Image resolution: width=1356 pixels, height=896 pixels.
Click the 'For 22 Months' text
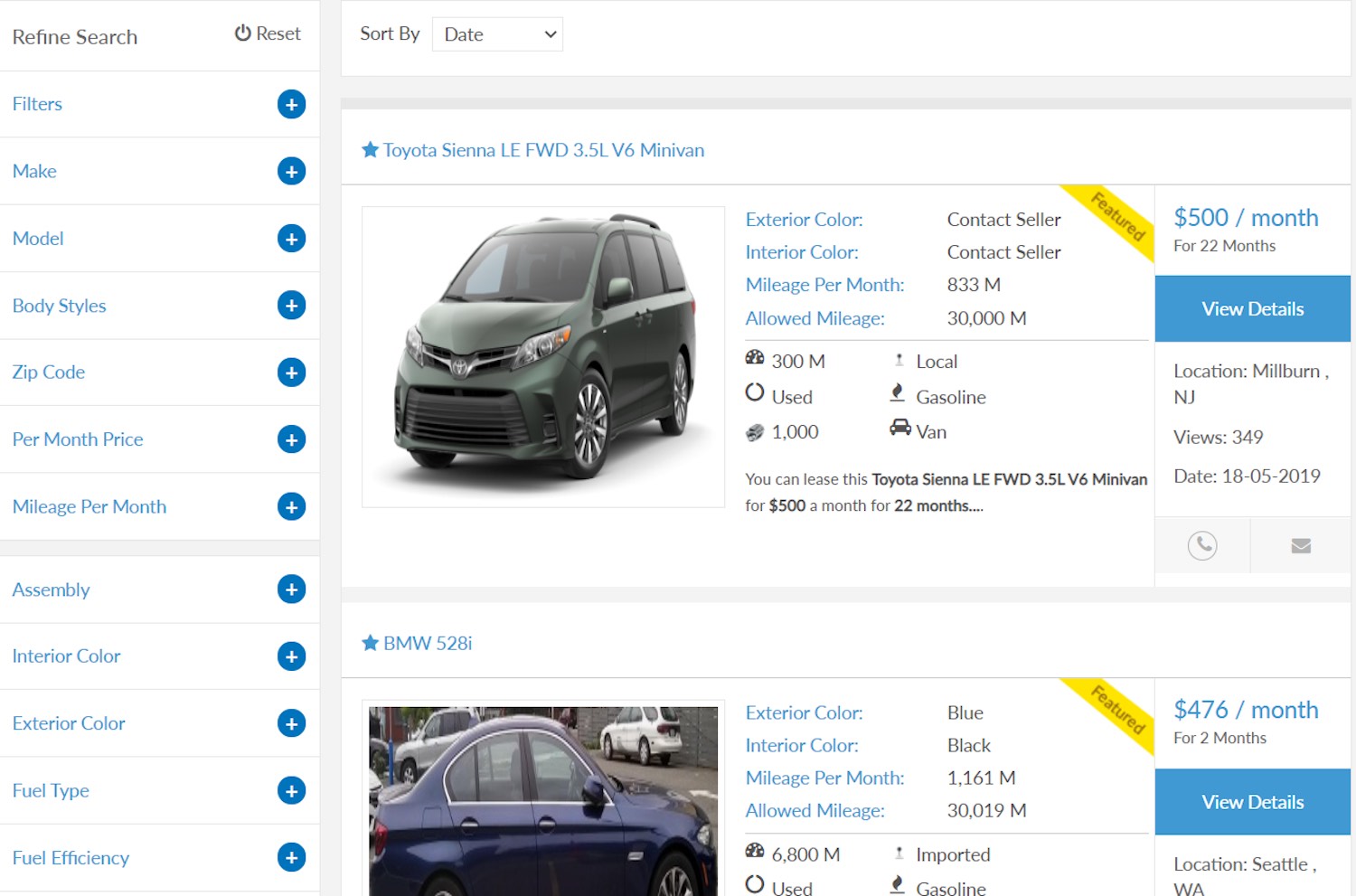(x=1224, y=246)
